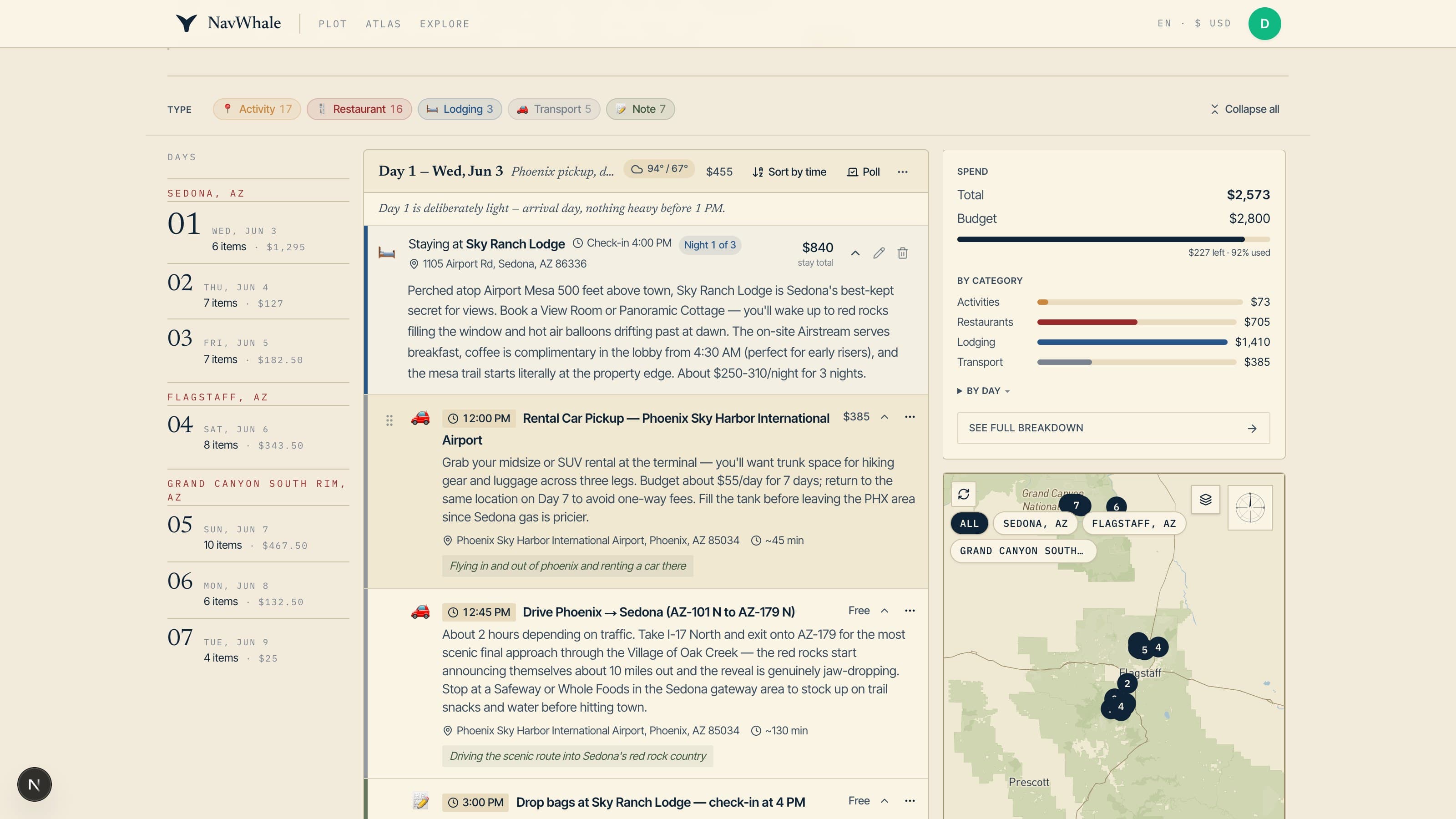Viewport: 1456px width, 819px height.
Task: Click the Night 1 of 3 badge
Action: (x=710, y=245)
